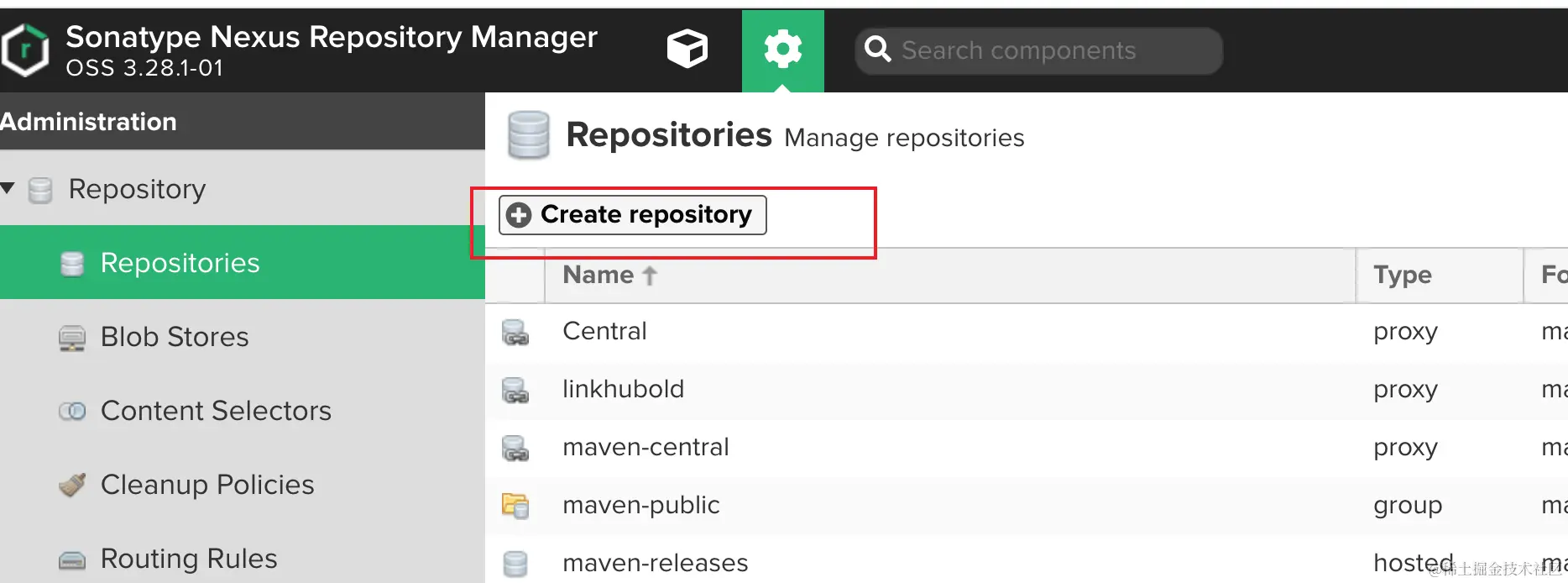The height and width of the screenshot is (583, 1568).
Task: Click the Nexus hexagon logo
Action: coord(24,50)
